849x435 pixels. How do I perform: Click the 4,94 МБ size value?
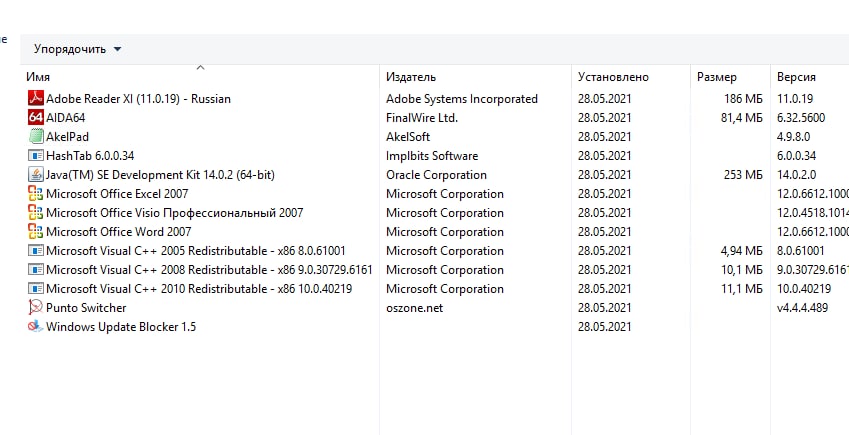pos(741,250)
